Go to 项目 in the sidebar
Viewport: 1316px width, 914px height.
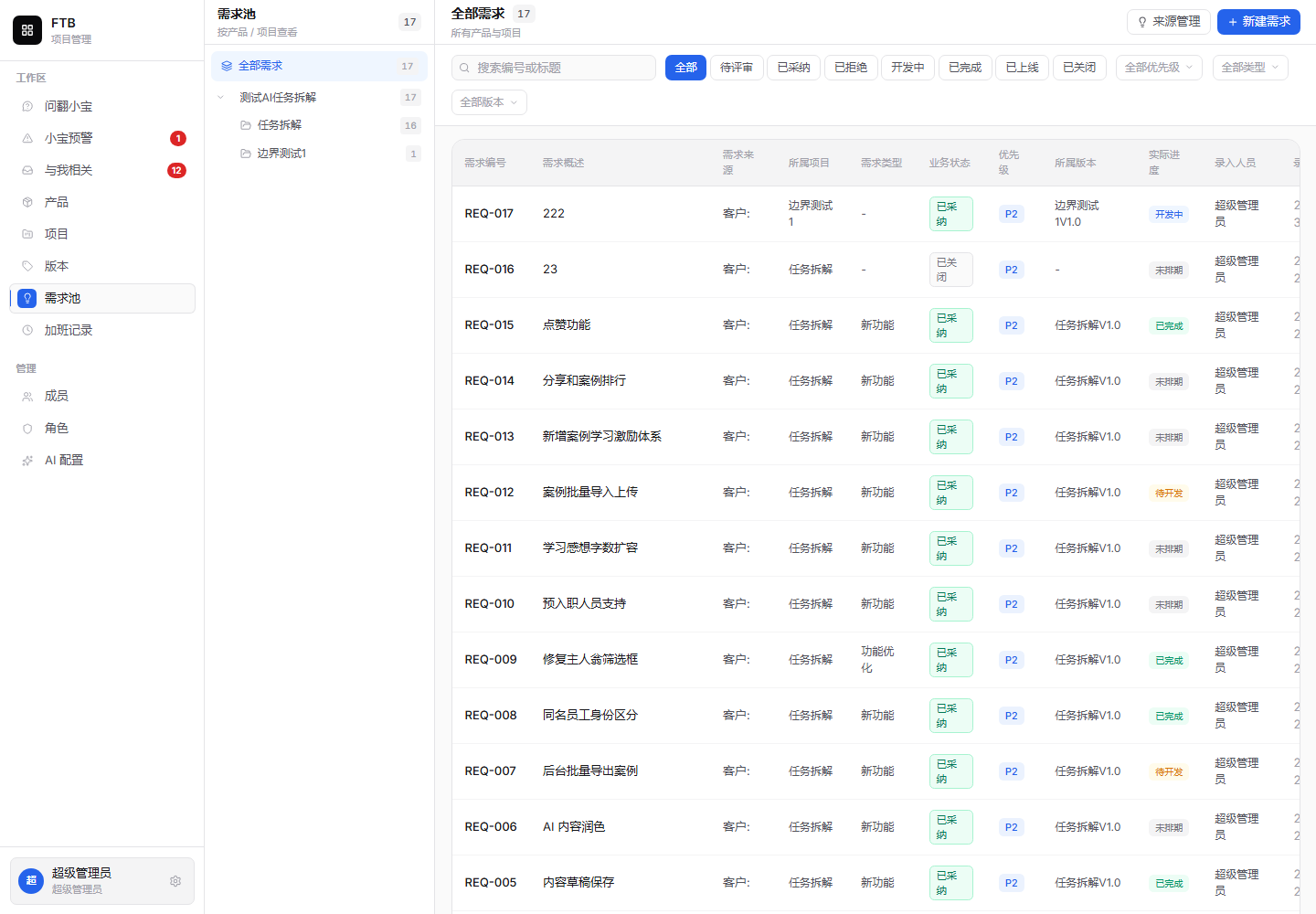pyautogui.click(x=102, y=234)
